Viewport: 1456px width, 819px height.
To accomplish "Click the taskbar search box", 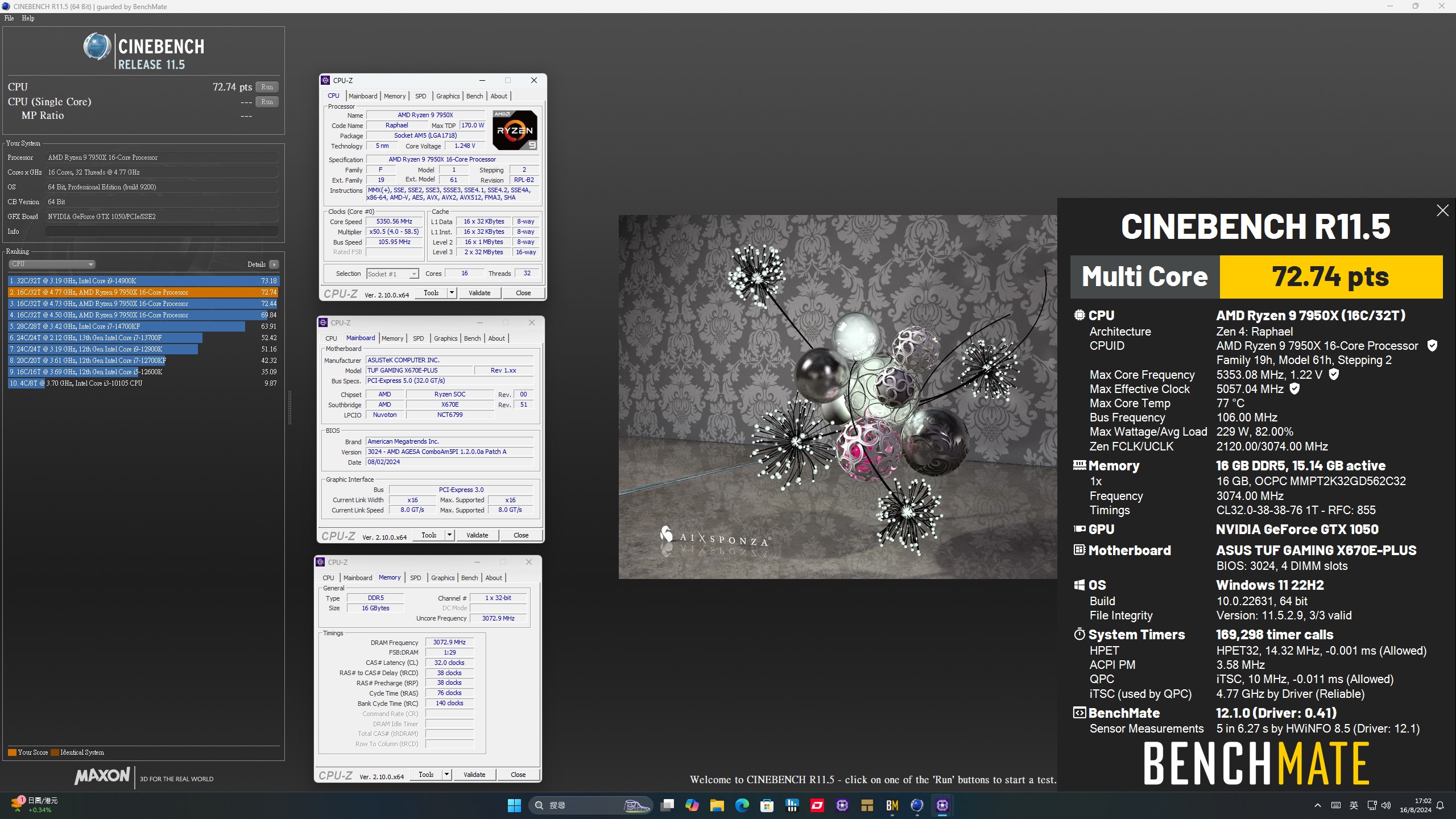I will 591,805.
